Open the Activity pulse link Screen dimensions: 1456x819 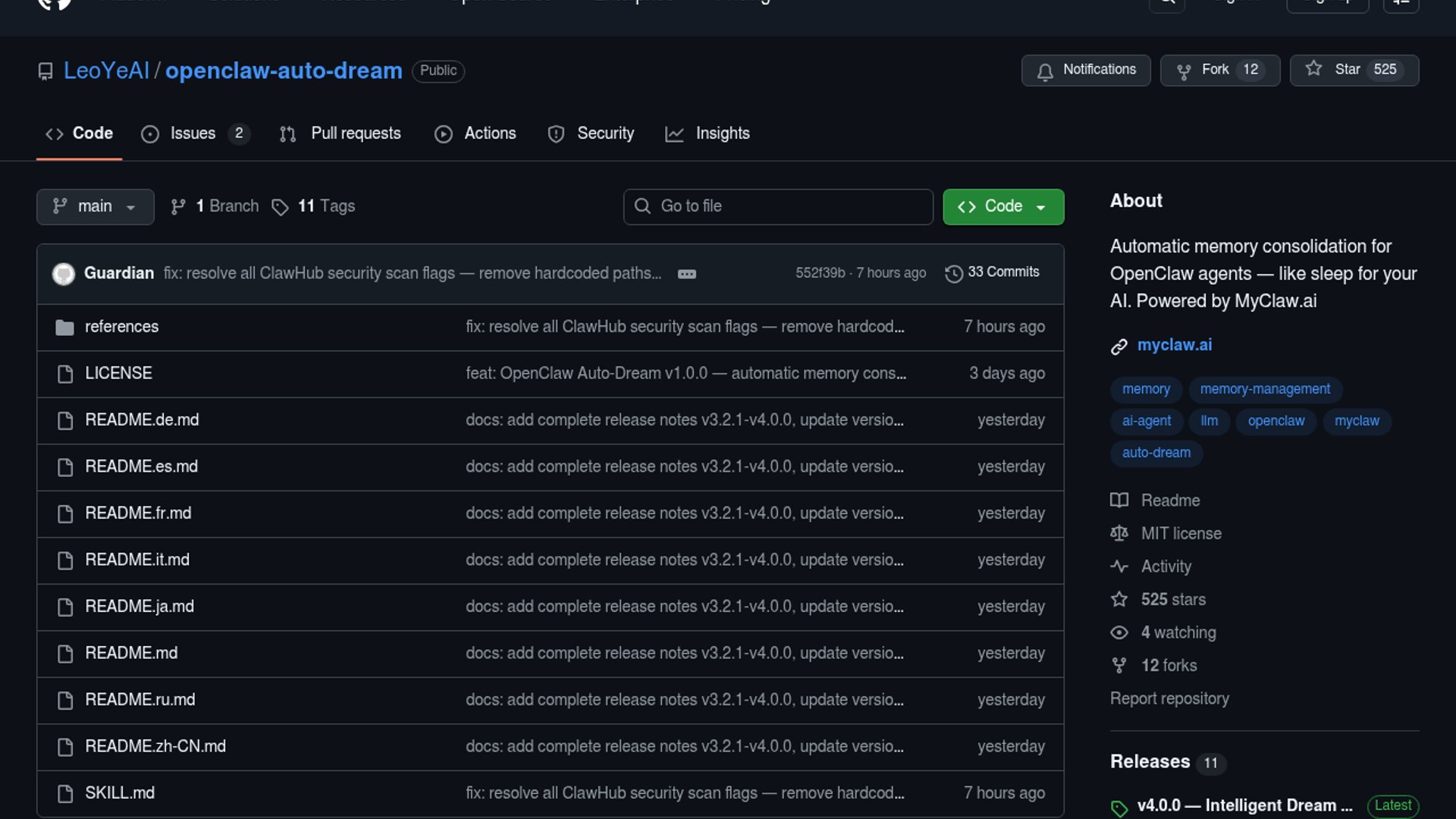1166,566
